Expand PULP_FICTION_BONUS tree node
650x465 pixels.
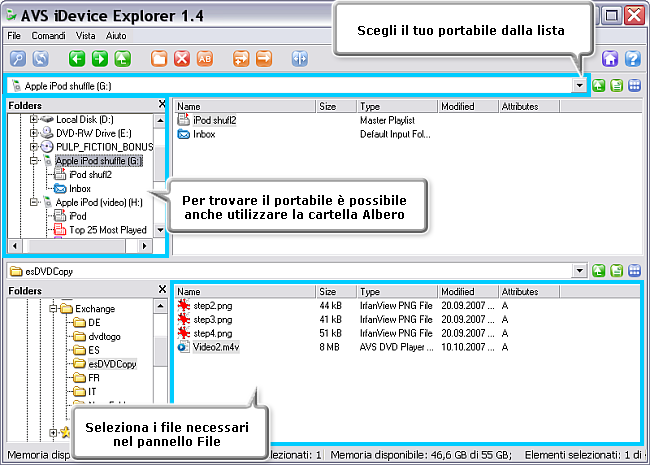(34, 147)
